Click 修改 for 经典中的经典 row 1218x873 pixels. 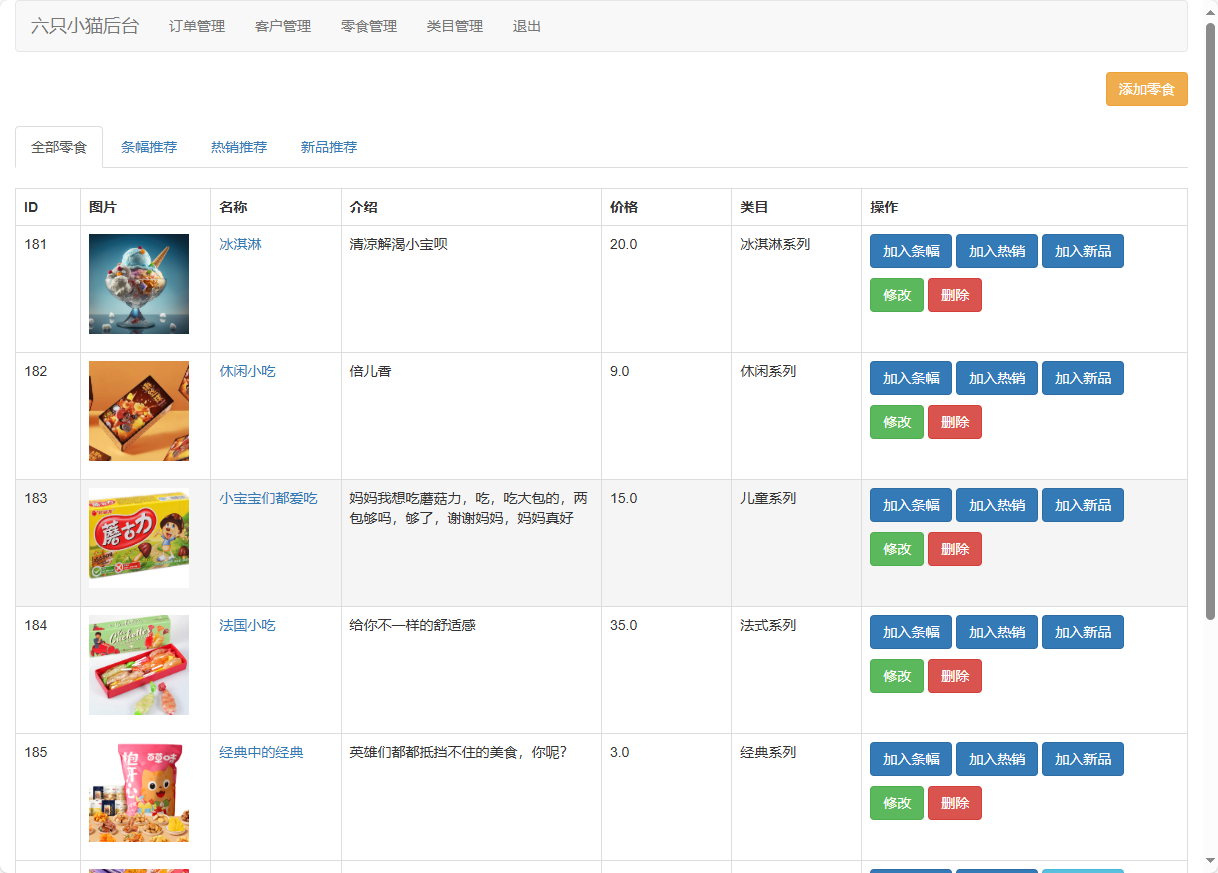pos(897,803)
